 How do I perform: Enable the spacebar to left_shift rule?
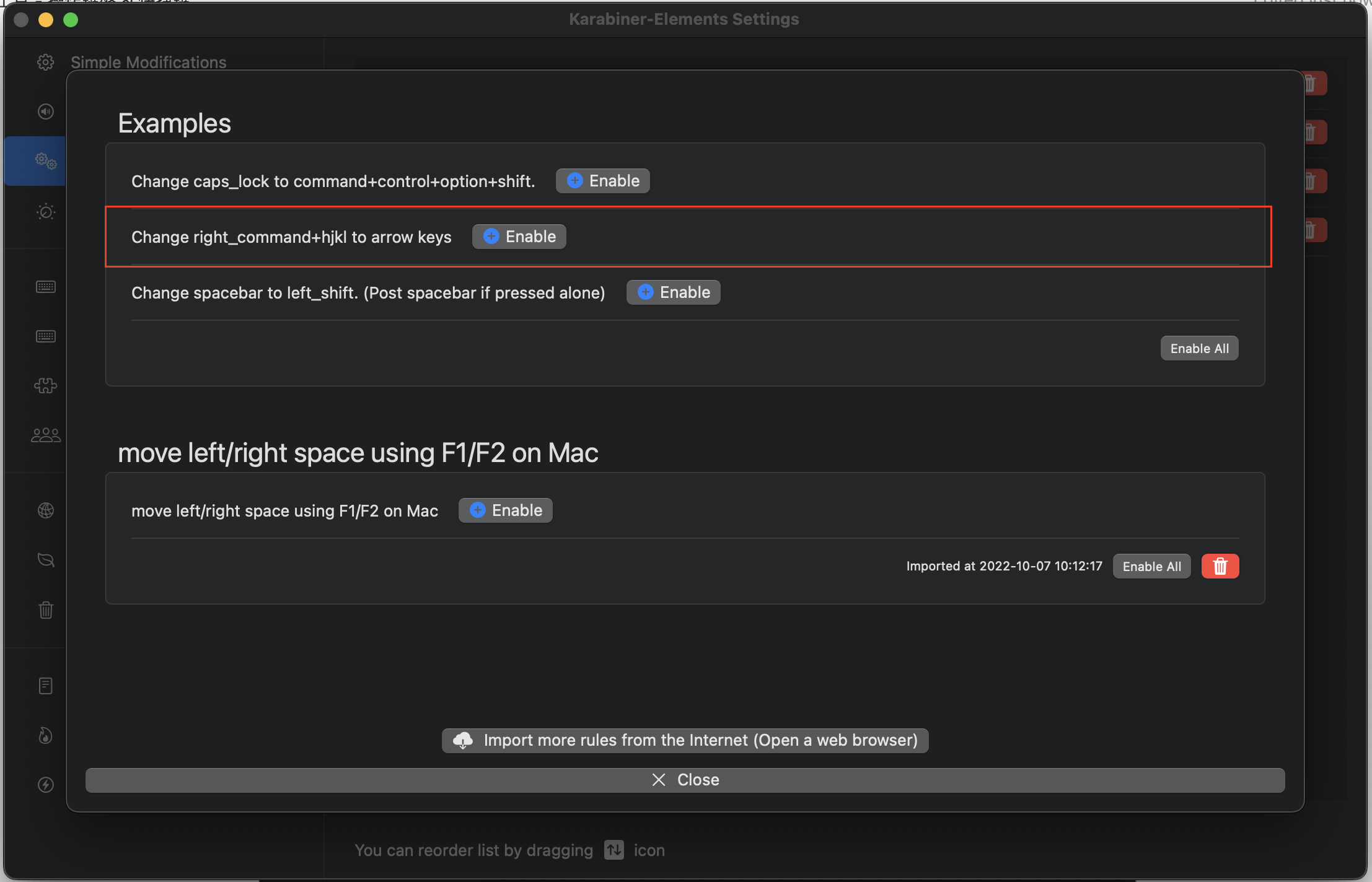point(672,292)
